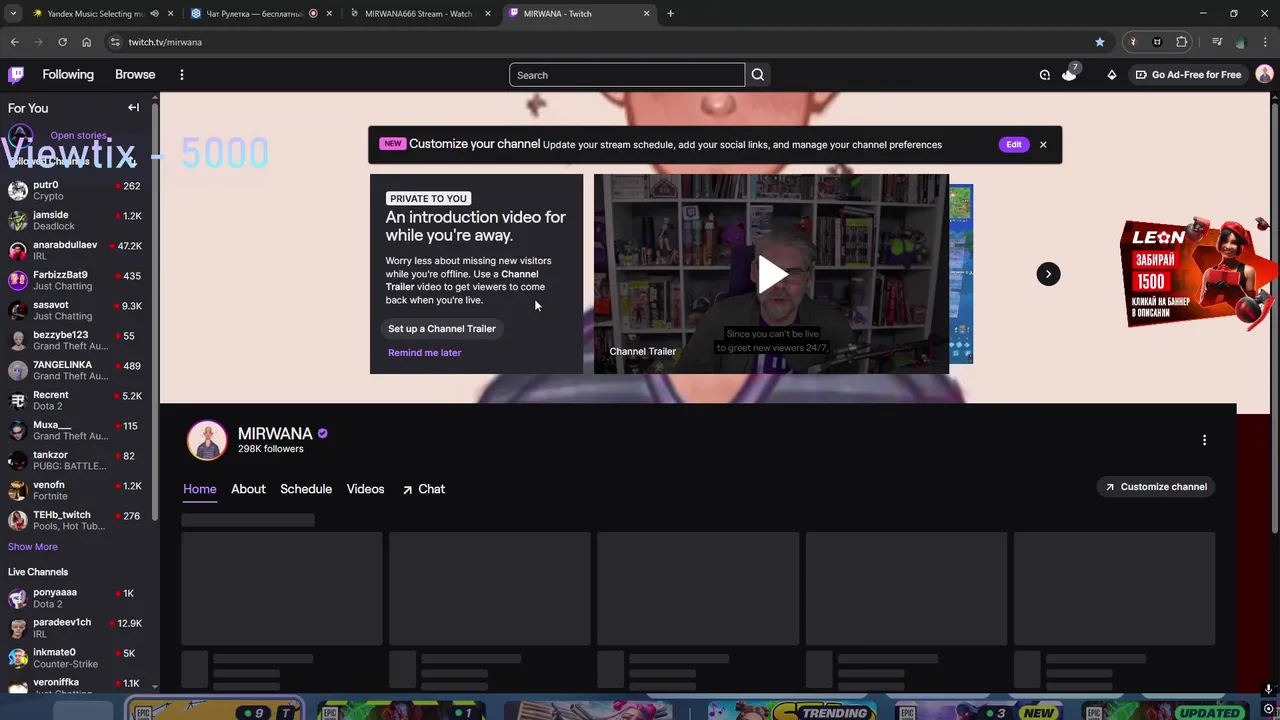Collapse the For You sidebar
This screenshot has width=1280, height=720.
pos(133,108)
